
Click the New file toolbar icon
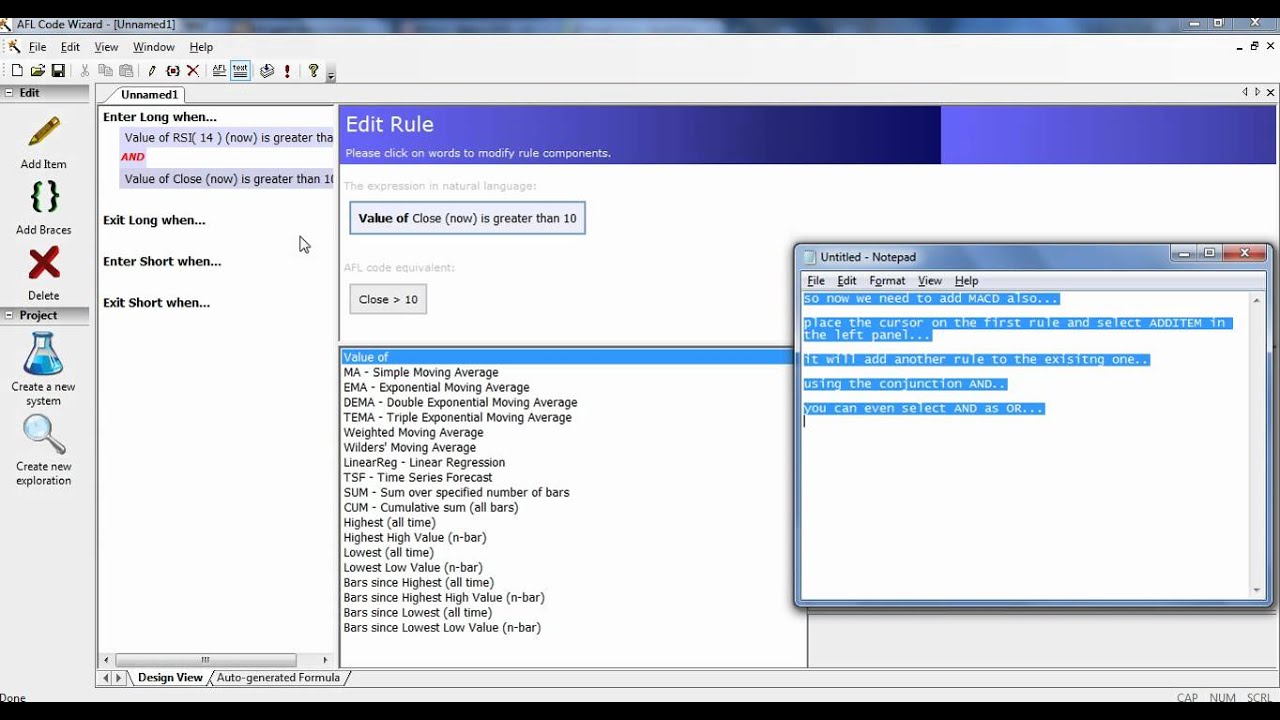(x=17, y=71)
